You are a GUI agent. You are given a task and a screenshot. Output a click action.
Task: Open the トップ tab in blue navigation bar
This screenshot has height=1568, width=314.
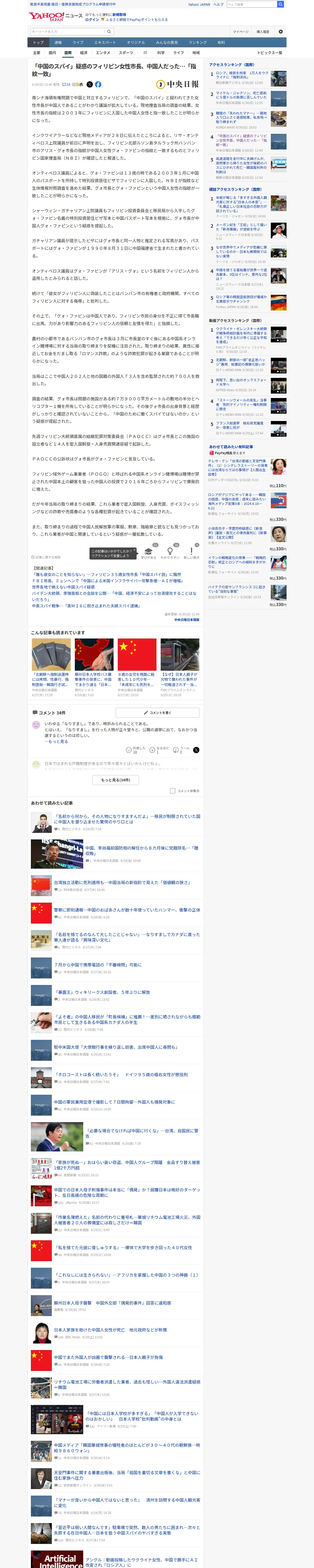coord(38,43)
